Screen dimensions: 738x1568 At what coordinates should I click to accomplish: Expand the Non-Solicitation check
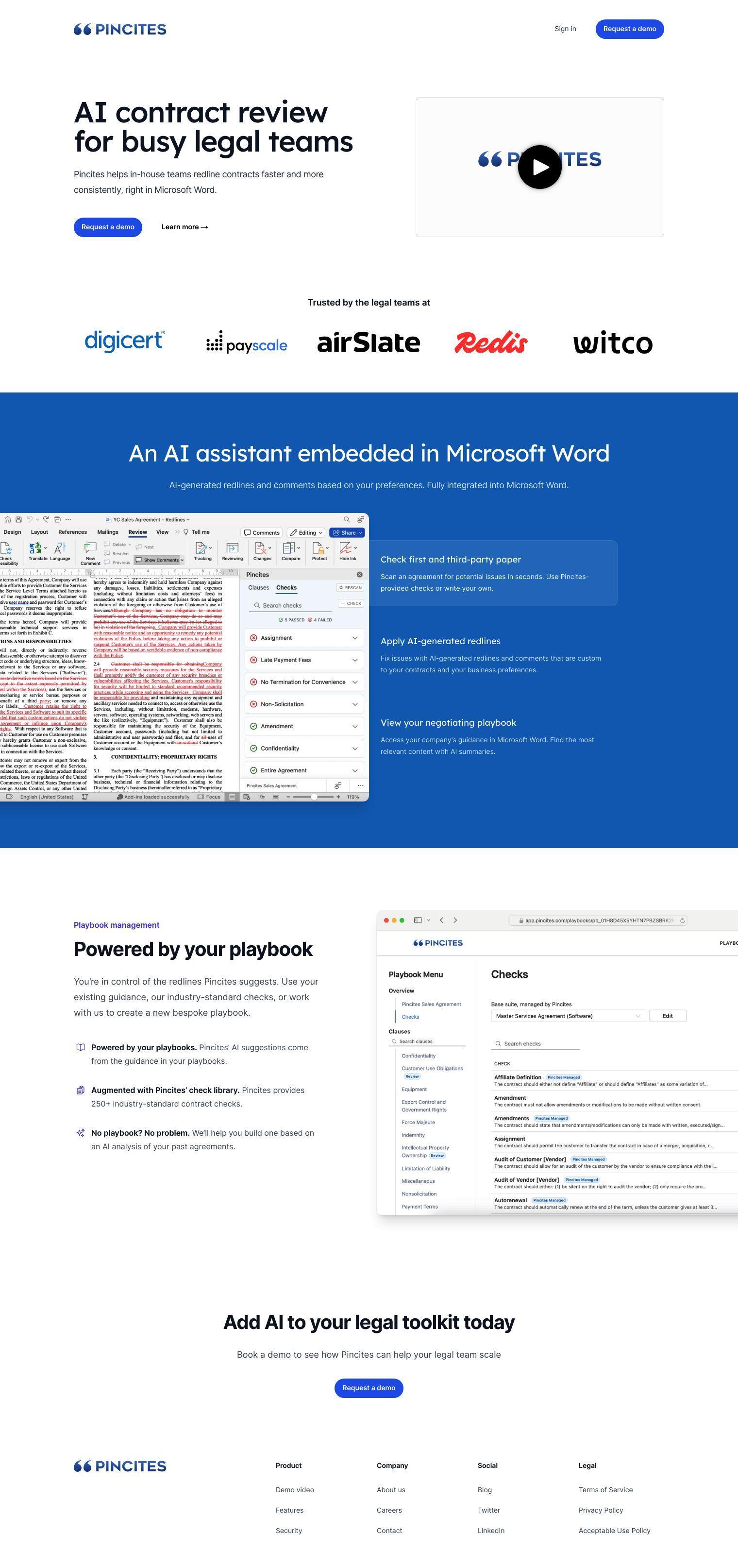click(304, 704)
